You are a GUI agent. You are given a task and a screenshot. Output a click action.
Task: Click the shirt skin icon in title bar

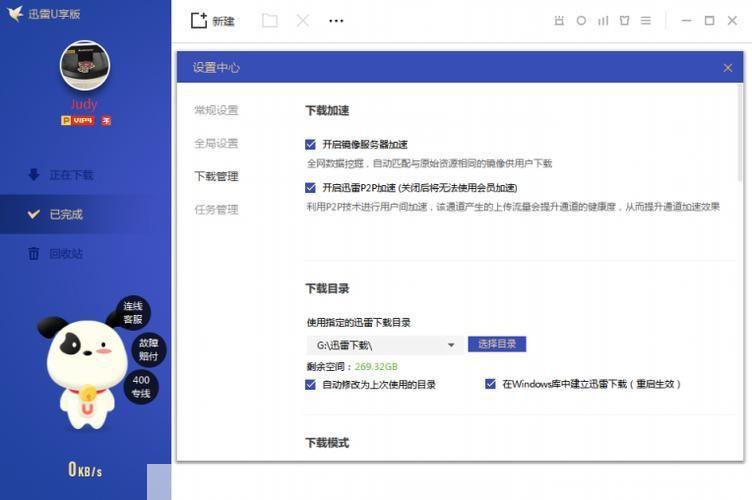coord(624,21)
